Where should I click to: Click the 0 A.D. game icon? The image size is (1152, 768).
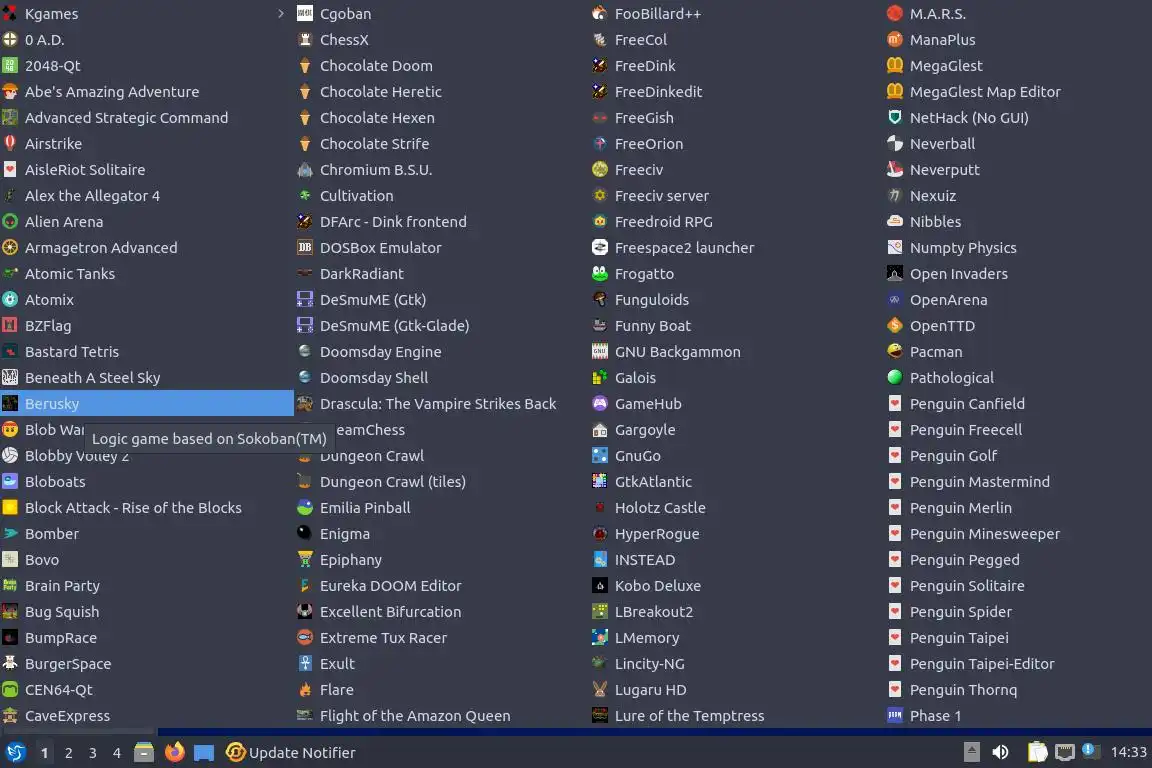click(x=10, y=40)
